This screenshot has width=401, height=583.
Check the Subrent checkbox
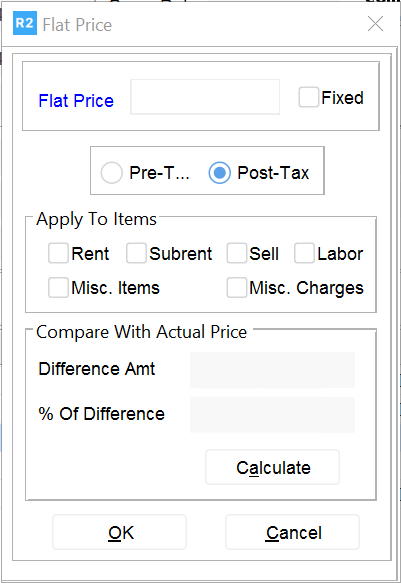click(136, 253)
